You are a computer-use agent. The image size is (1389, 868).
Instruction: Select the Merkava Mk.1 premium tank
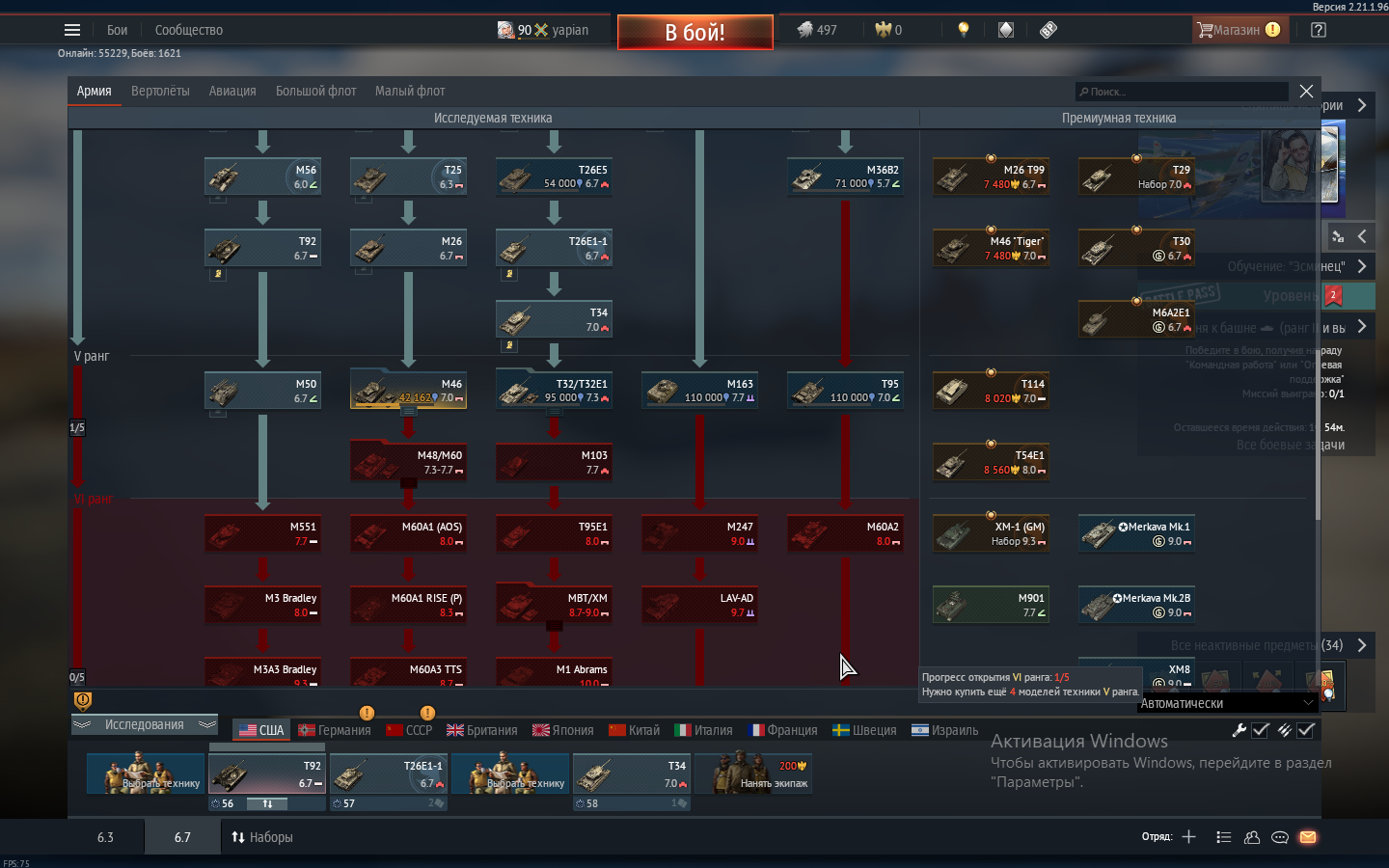[x=1136, y=534]
